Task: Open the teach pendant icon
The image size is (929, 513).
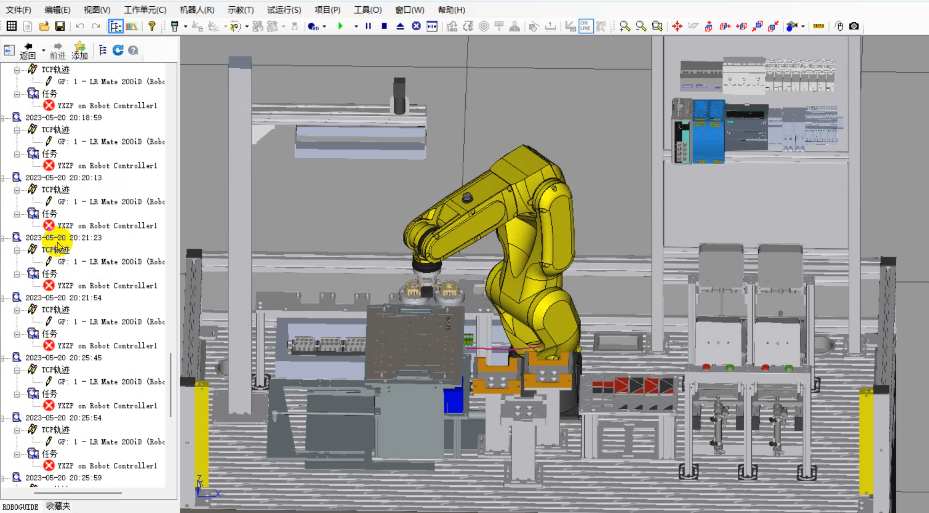Action: tap(175, 26)
